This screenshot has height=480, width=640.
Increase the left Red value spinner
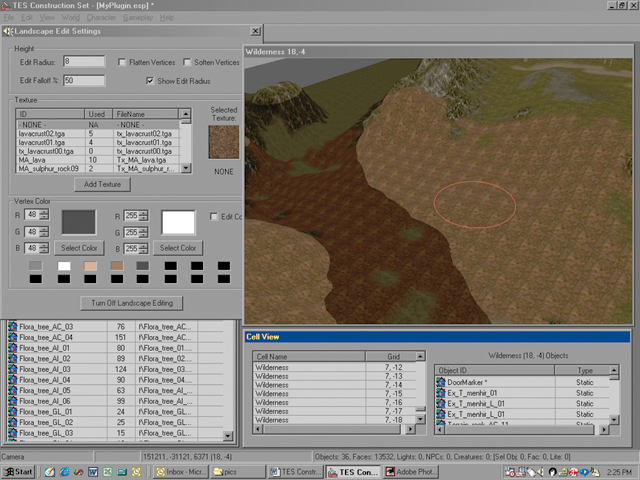coord(44,211)
